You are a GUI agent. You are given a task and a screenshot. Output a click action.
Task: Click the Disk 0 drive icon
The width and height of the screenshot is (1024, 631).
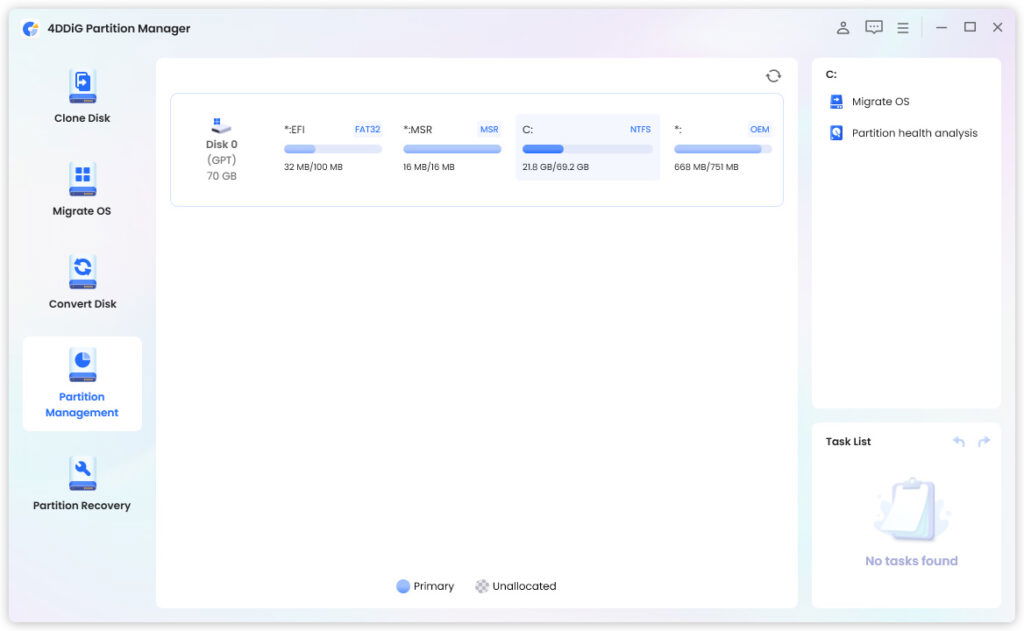[221, 125]
